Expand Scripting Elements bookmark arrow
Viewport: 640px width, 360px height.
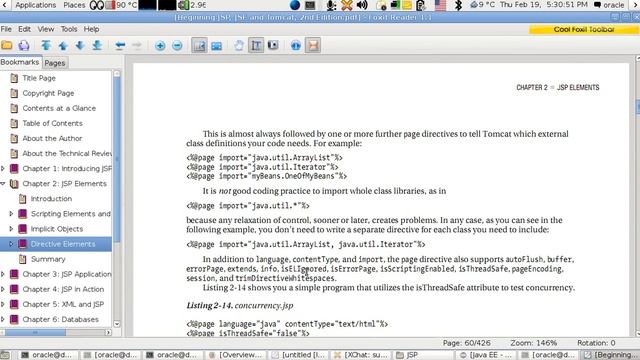tap(11, 213)
